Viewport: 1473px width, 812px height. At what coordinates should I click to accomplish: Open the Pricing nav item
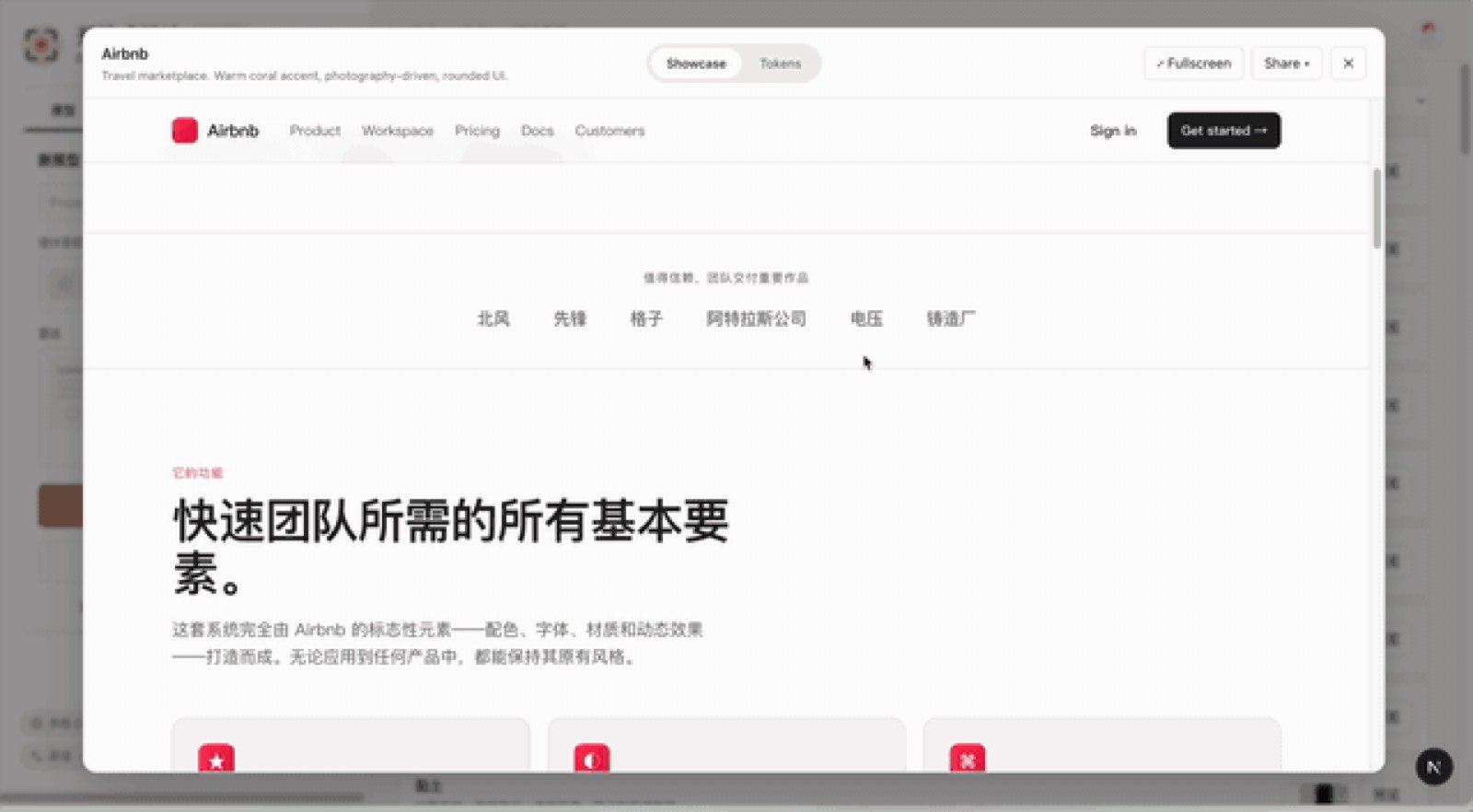click(477, 131)
